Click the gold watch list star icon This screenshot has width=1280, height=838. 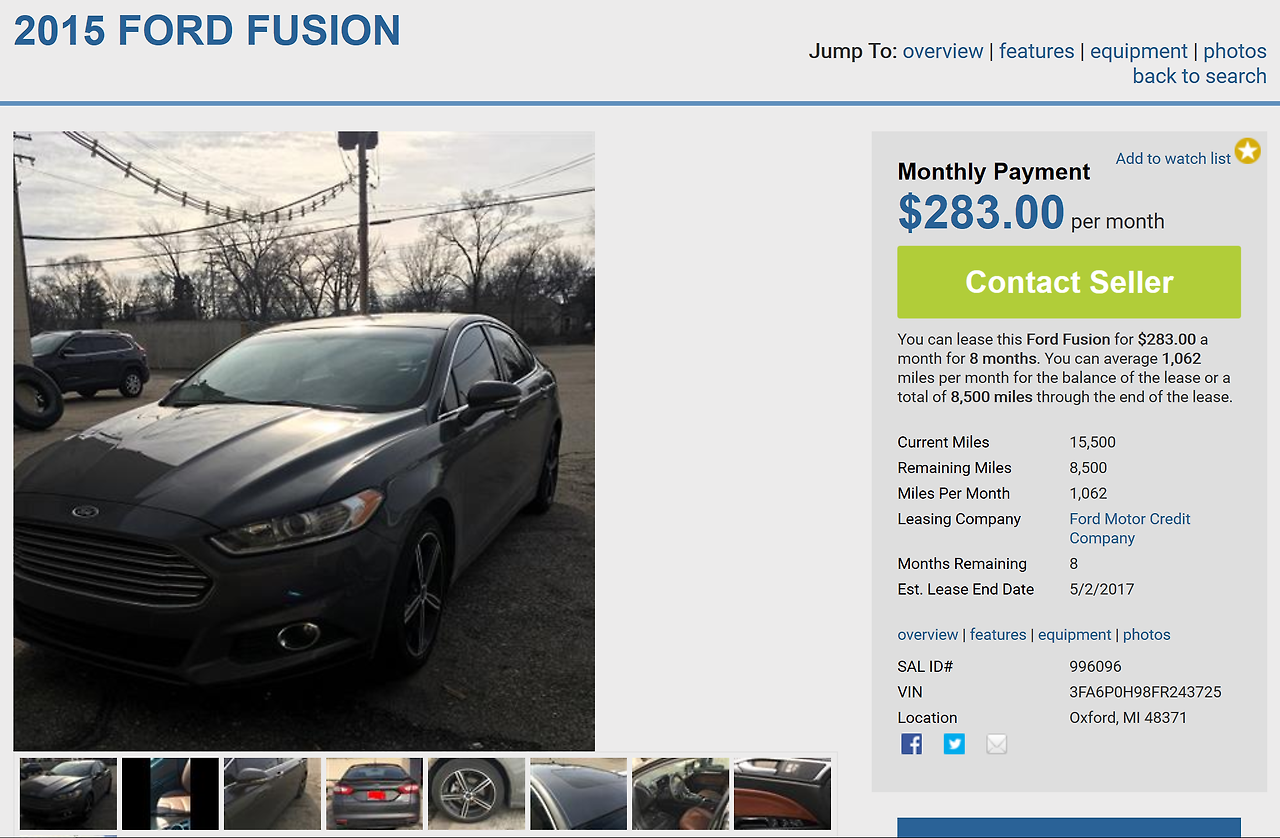[x=1247, y=152]
